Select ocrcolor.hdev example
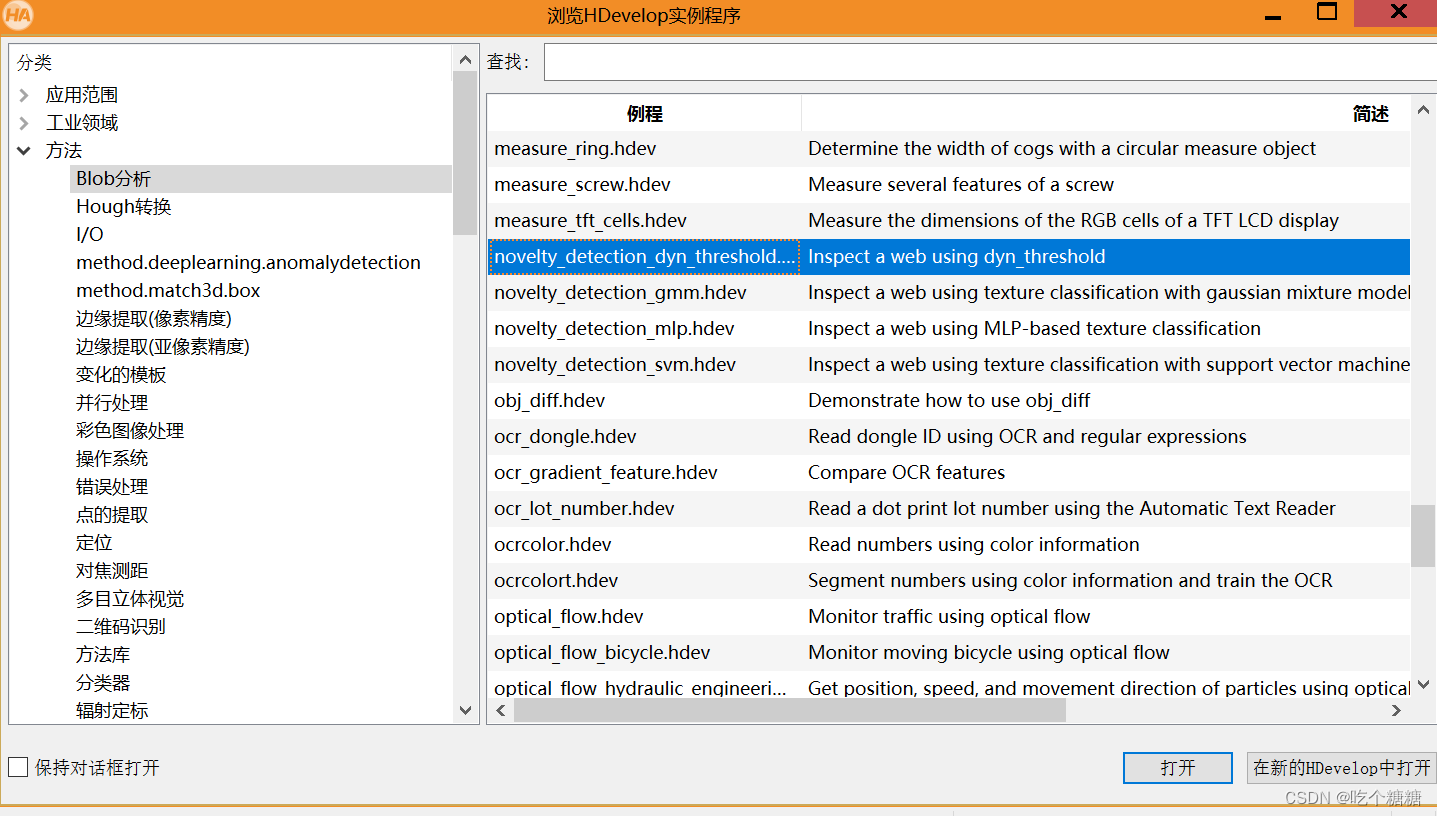 point(949,545)
